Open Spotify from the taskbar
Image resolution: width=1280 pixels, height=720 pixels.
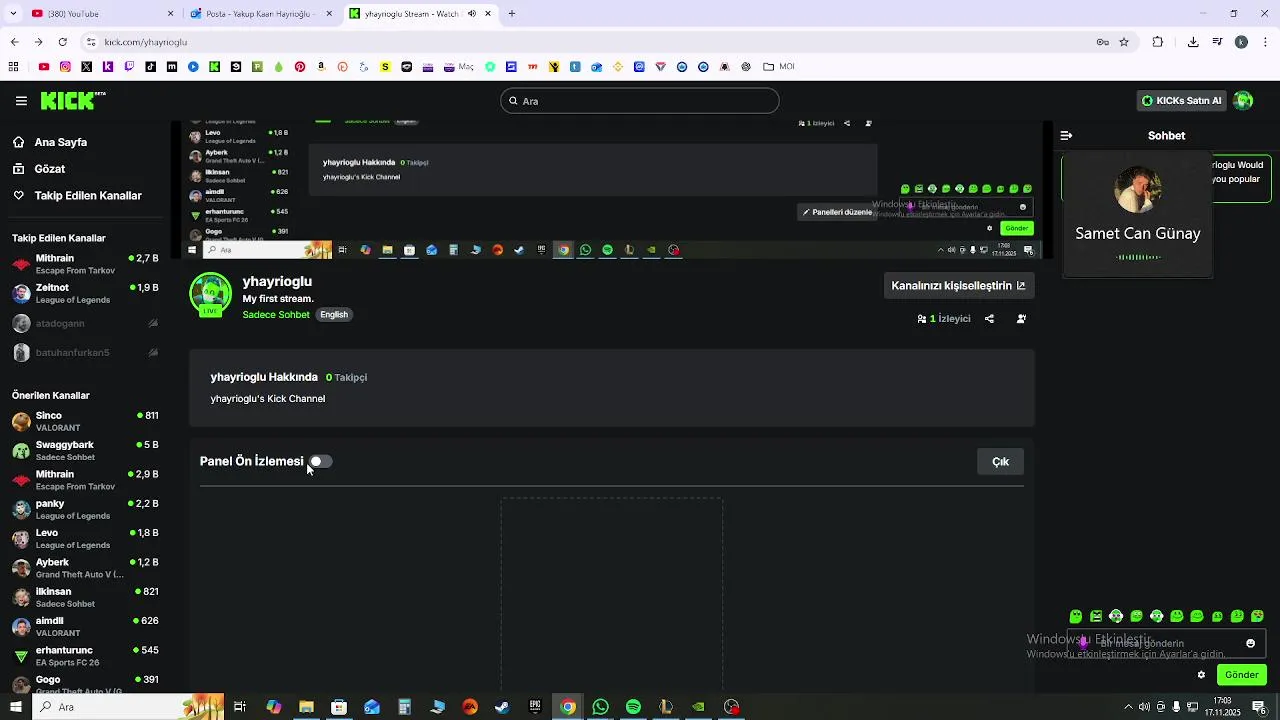(633, 707)
